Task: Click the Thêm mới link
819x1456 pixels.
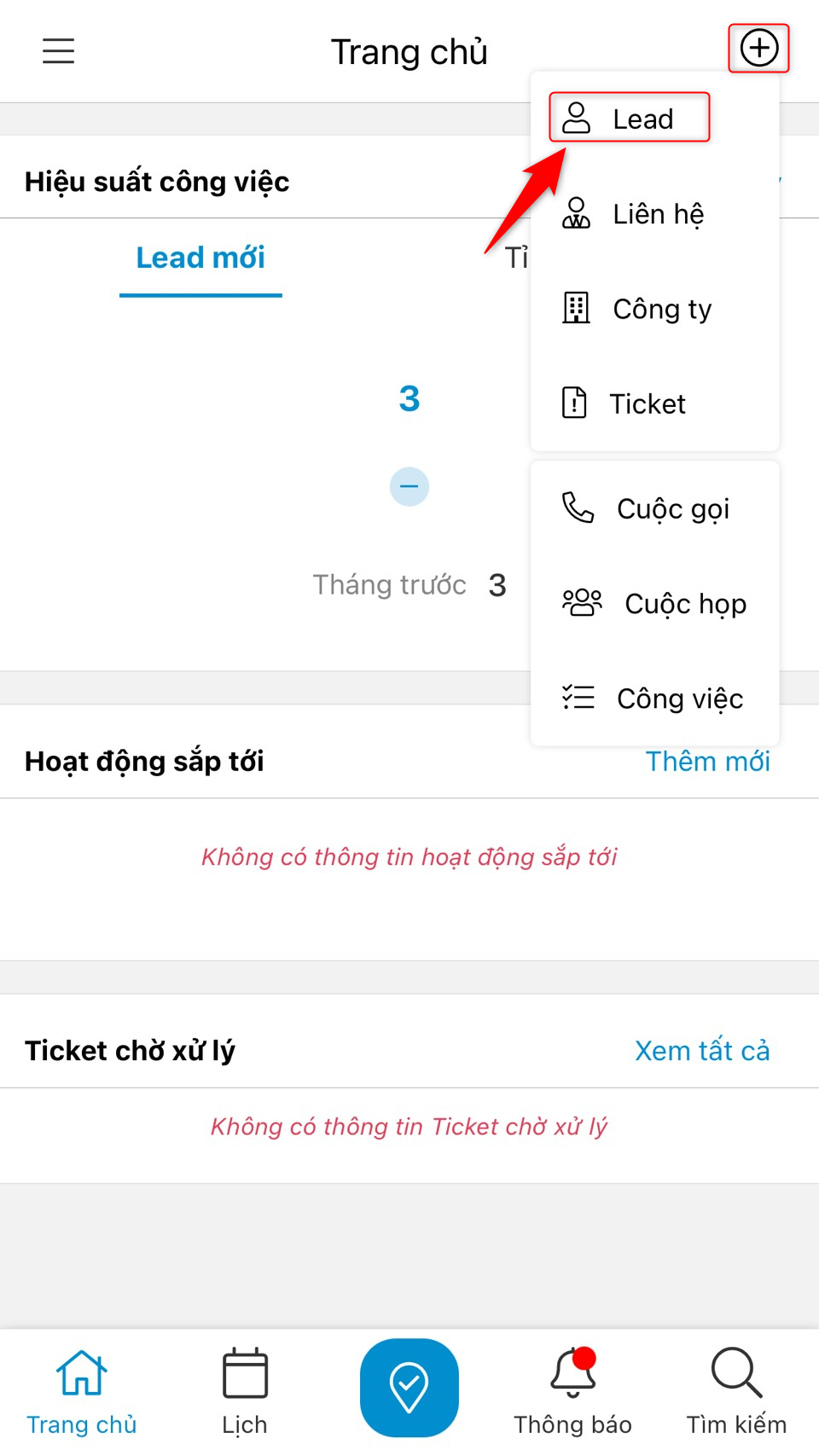Action: [707, 761]
